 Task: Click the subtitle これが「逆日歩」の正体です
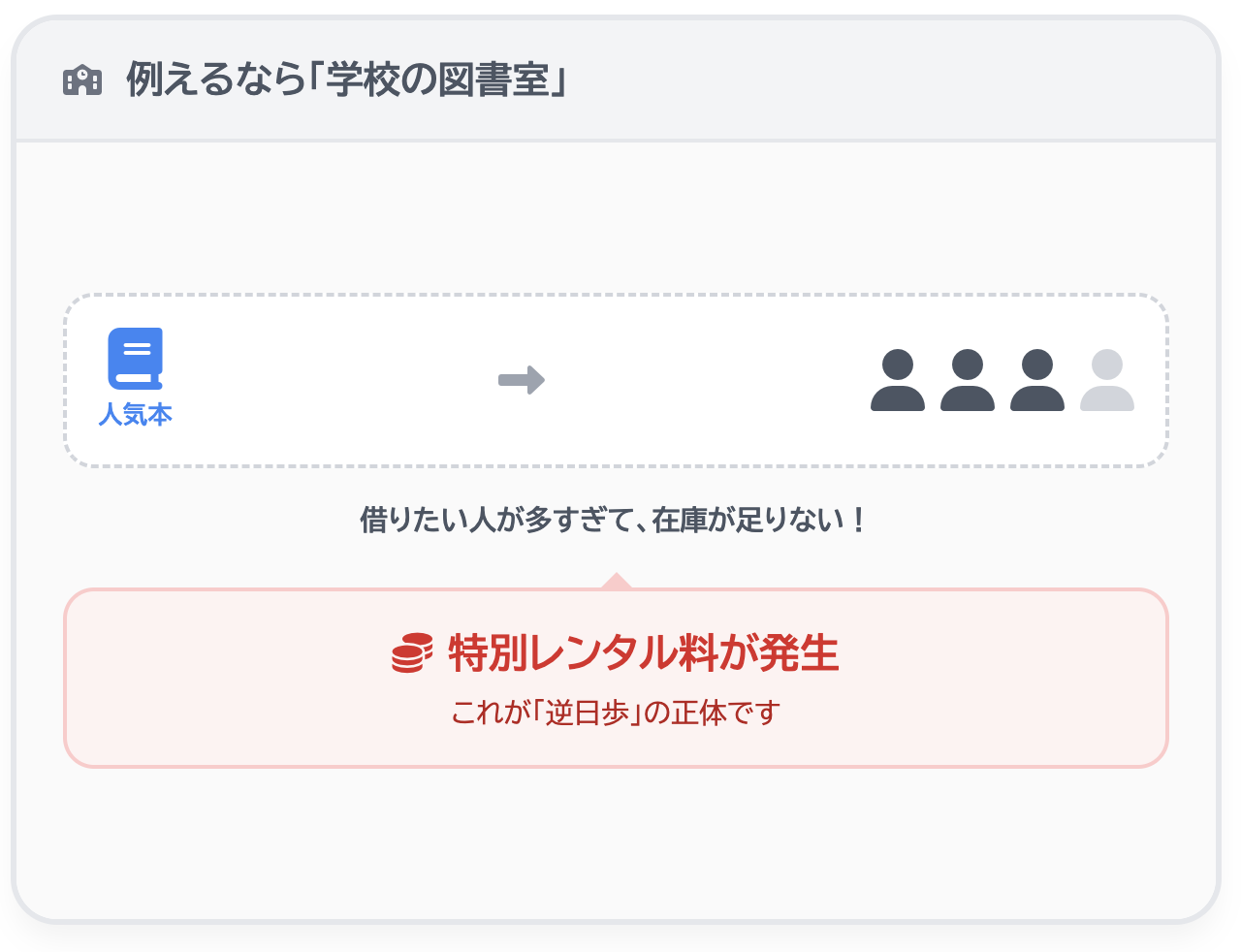tap(616, 714)
